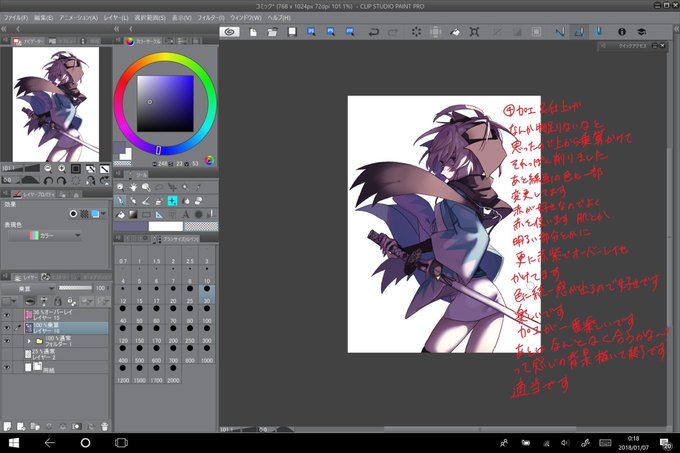Open the レイヤー(L) menu
This screenshot has height=453, width=680.
pos(116,18)
